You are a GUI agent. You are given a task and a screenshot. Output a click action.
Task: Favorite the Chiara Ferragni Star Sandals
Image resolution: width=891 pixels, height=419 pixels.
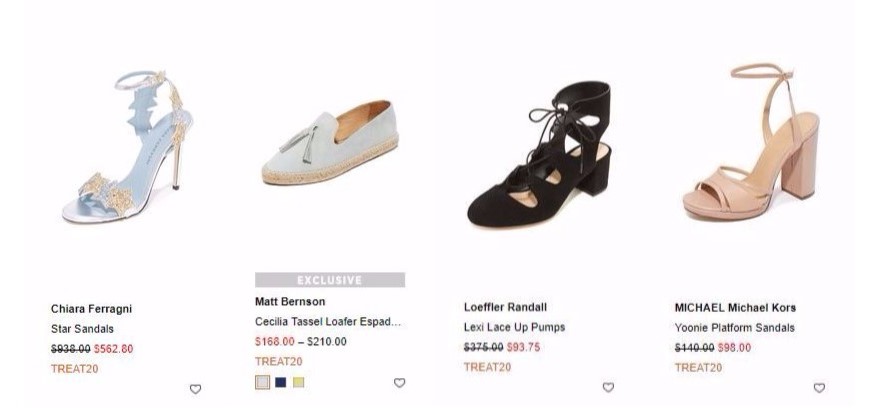(195, 389)
